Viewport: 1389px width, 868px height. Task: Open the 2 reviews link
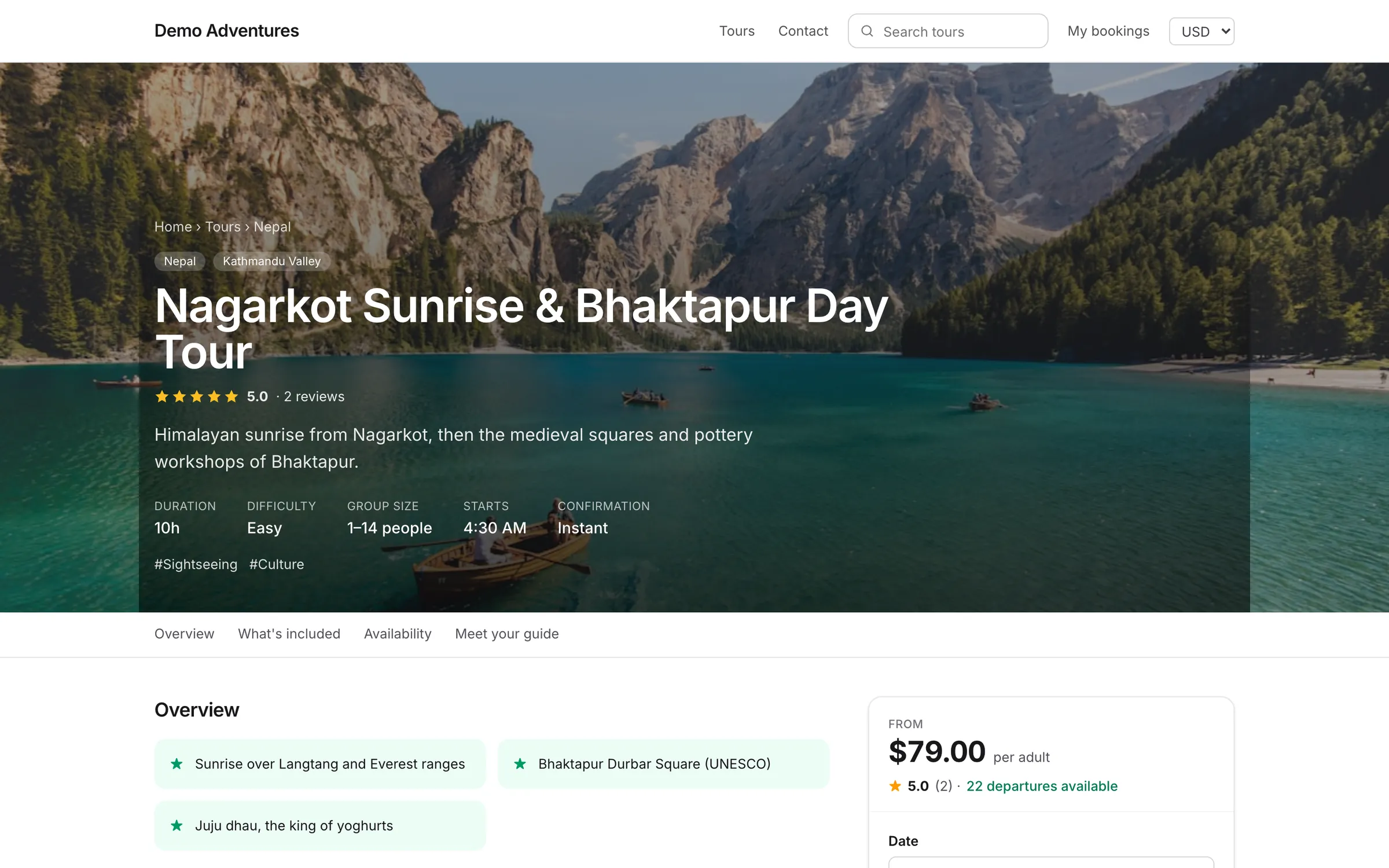coord(314,396)
